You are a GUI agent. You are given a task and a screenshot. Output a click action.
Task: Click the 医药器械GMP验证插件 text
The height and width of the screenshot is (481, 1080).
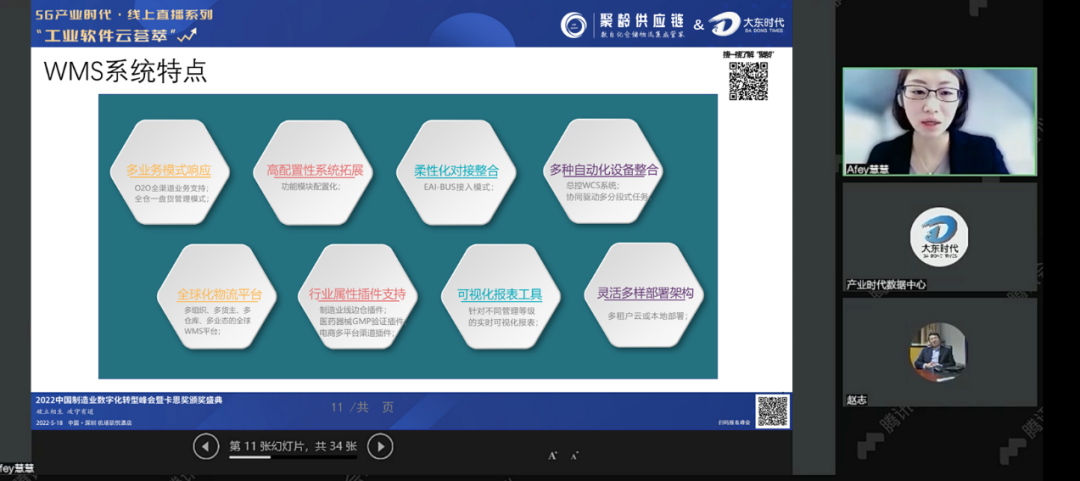[361, 322]
